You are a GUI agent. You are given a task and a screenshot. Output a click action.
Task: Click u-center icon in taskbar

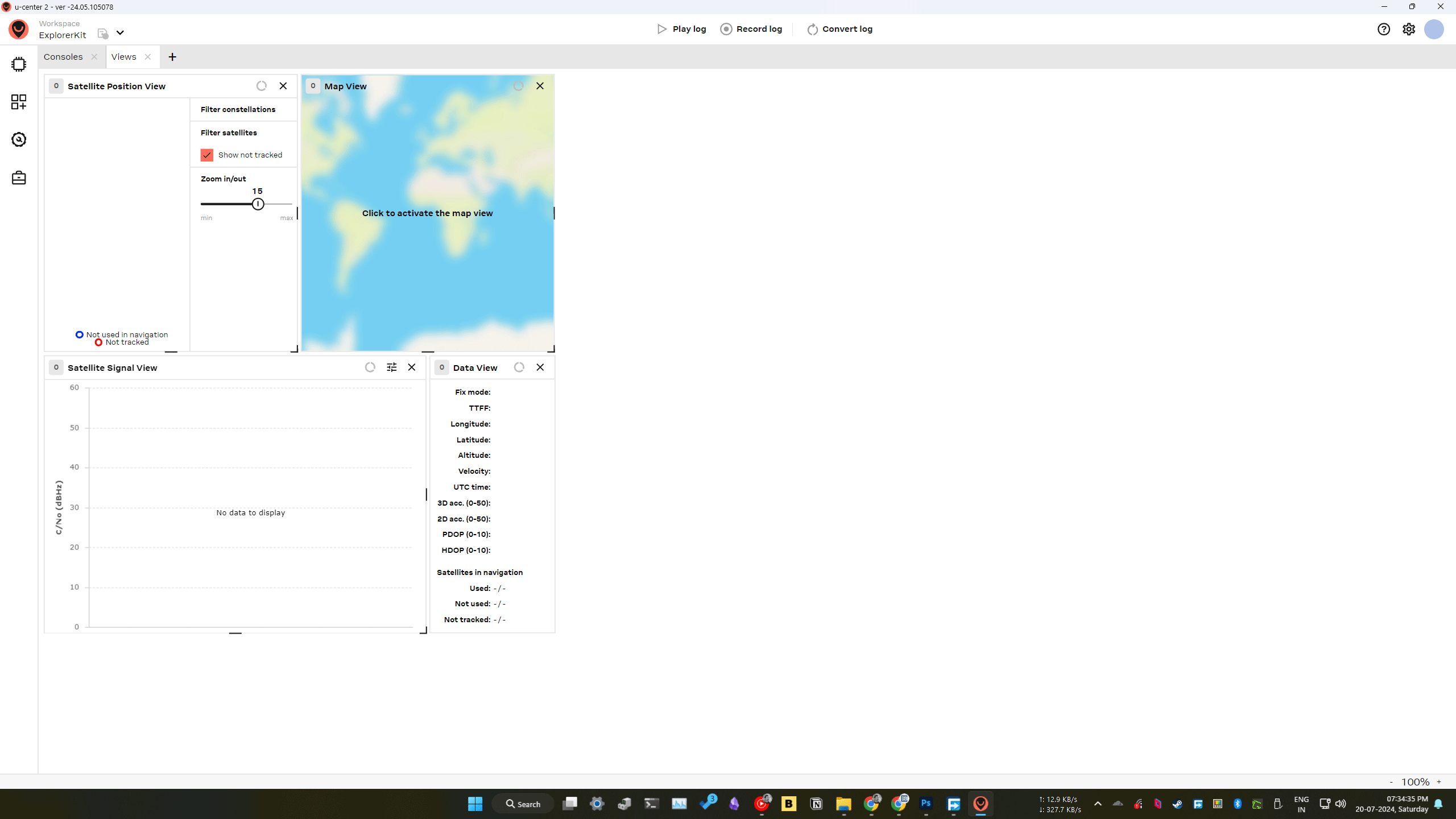[981, 804]
